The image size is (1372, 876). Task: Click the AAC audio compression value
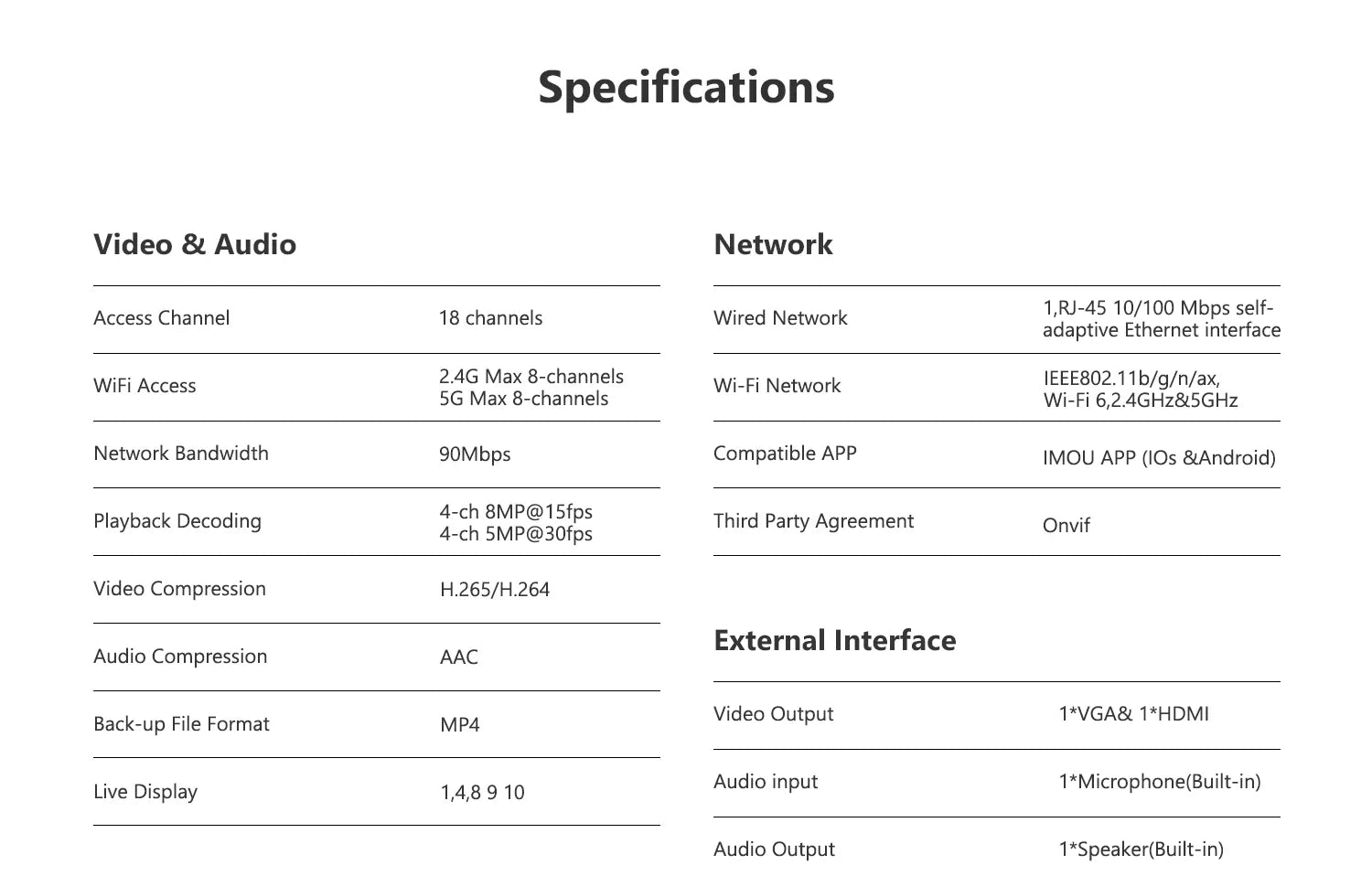click(459, 657)
